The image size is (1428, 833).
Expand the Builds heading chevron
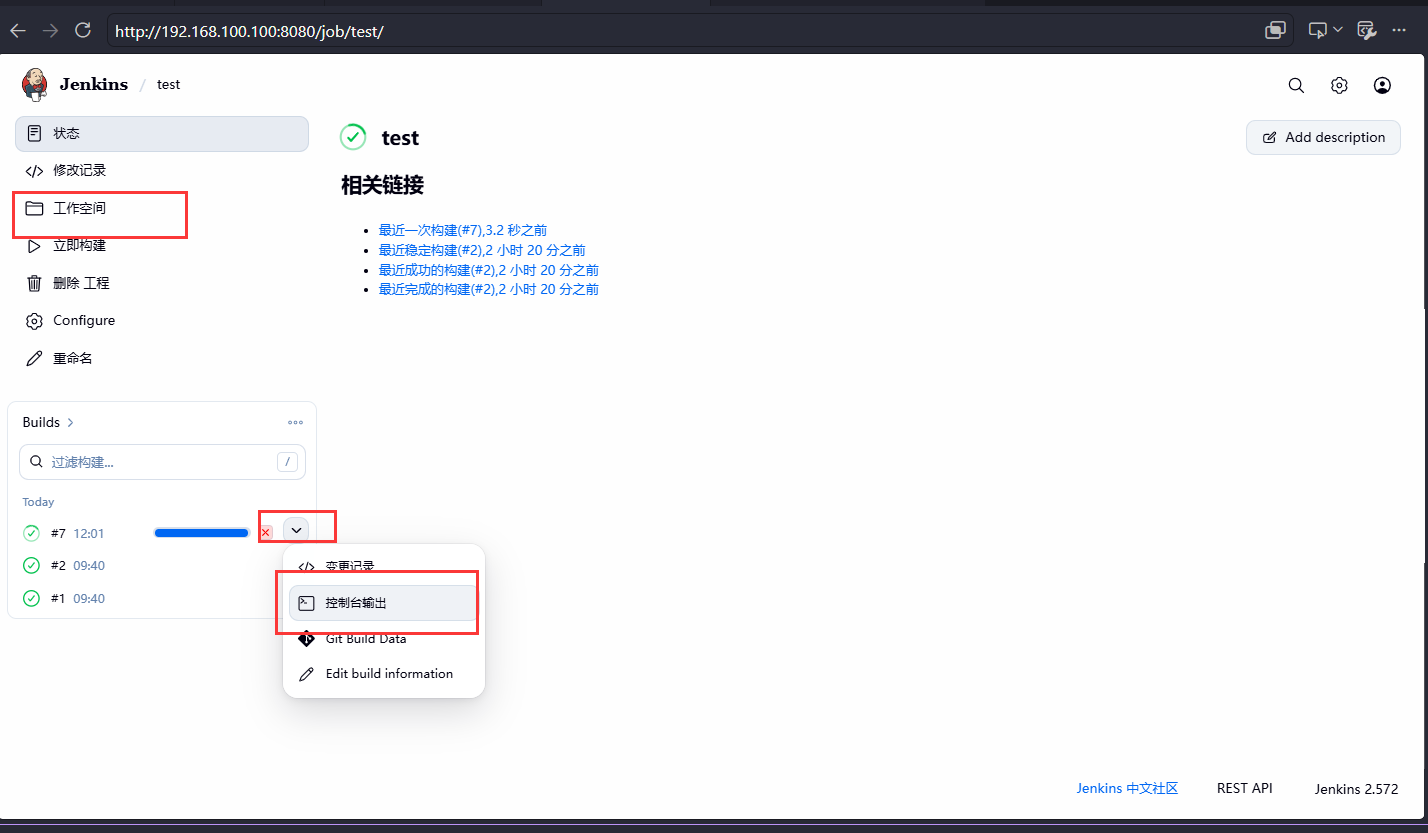tap(70, 422)
